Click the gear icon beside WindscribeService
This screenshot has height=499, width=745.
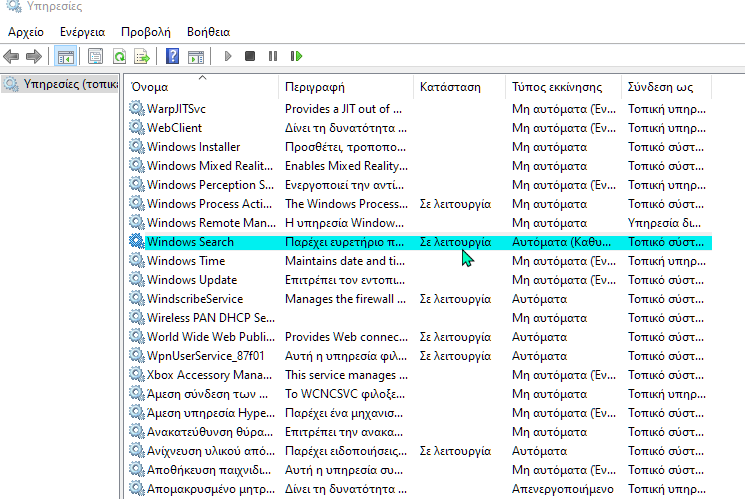pos(137,298)
